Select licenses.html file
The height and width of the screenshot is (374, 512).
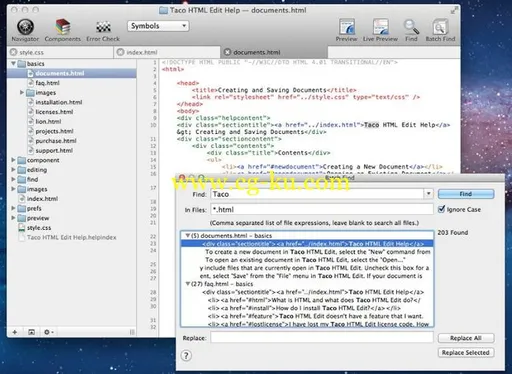pos(54,112)
